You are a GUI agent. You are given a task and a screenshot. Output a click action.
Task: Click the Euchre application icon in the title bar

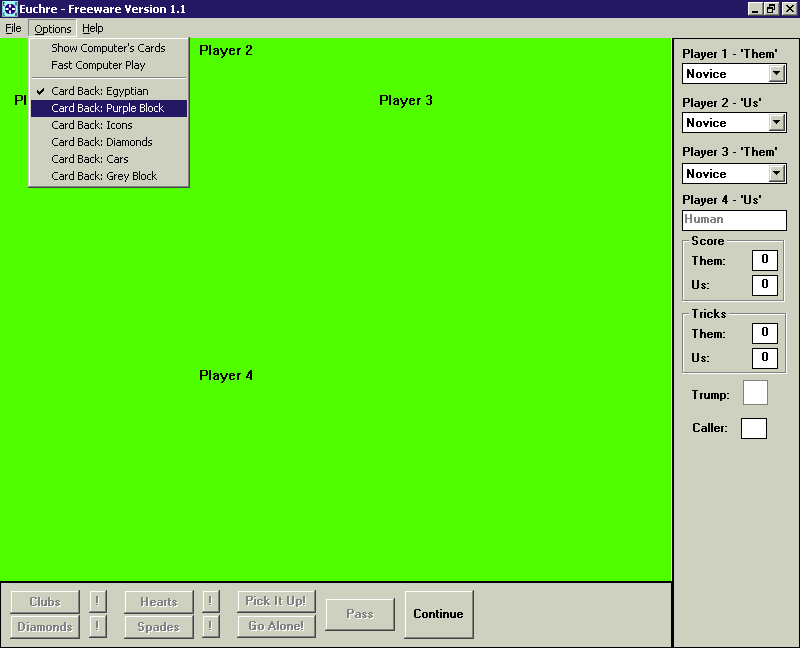(10, 8)
